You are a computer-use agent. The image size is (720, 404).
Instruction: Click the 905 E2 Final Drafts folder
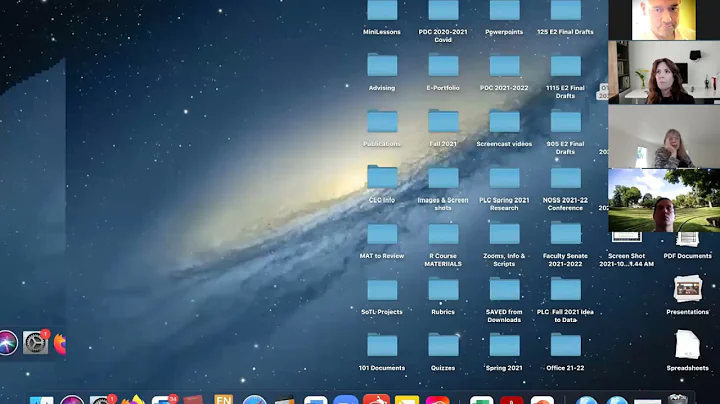[x=565, y=121]
